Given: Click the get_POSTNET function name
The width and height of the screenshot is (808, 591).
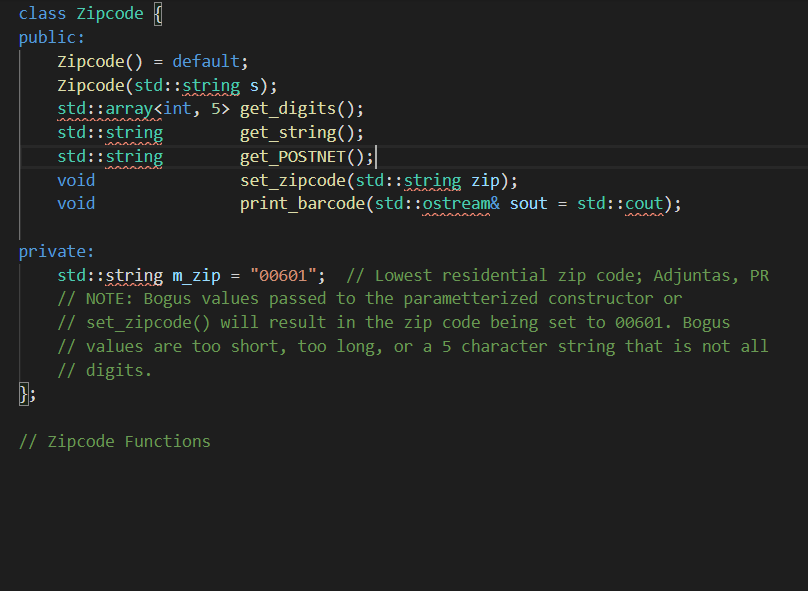Looking at the screenshot, I should (292, 157).
